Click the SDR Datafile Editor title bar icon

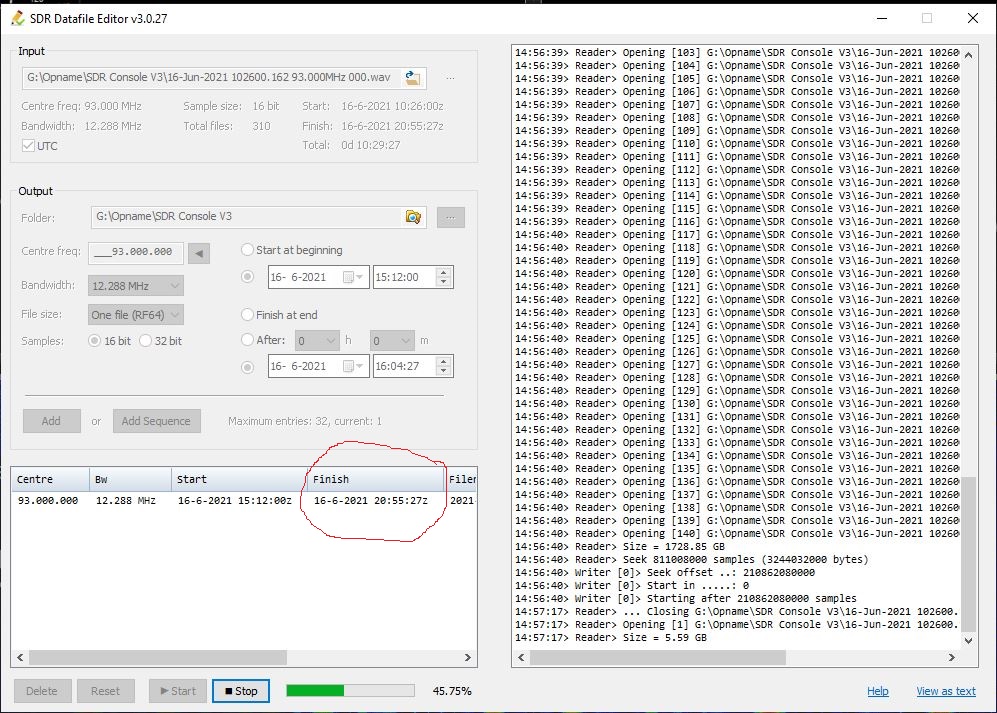coord(17,18)
